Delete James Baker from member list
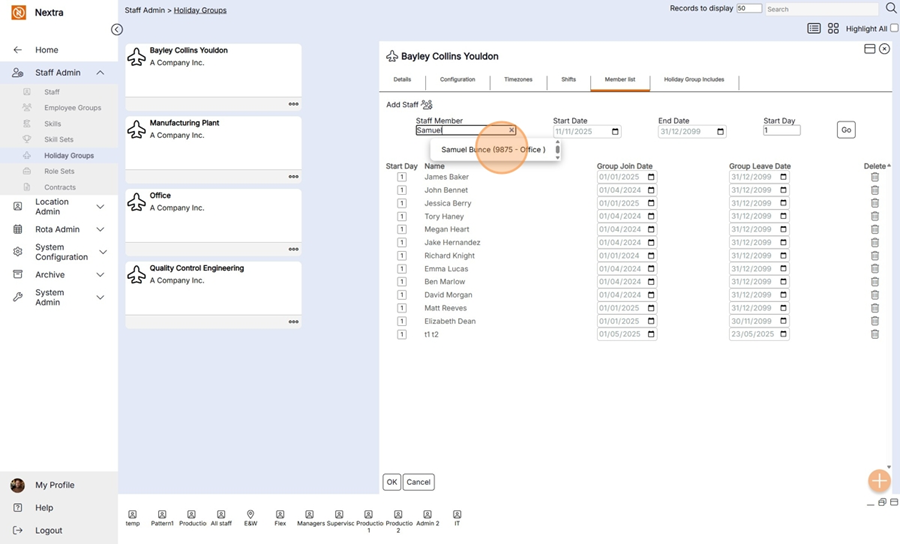 tap(874, 177)
